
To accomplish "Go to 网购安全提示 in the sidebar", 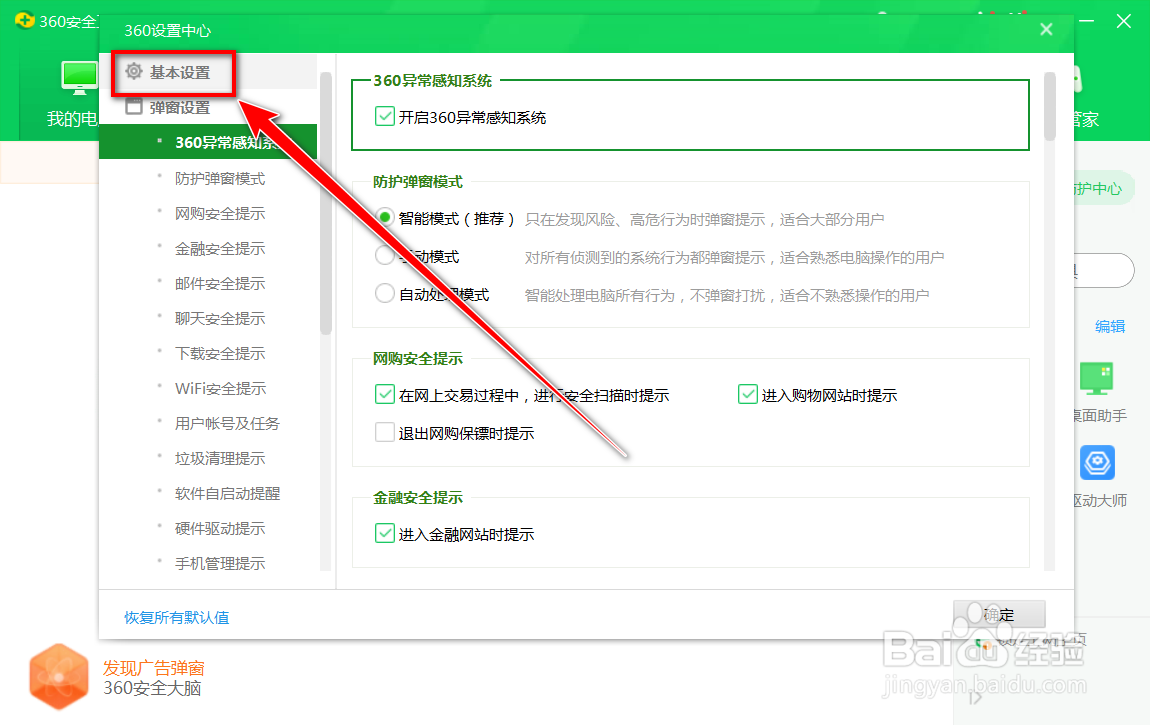I will point(219,213).
